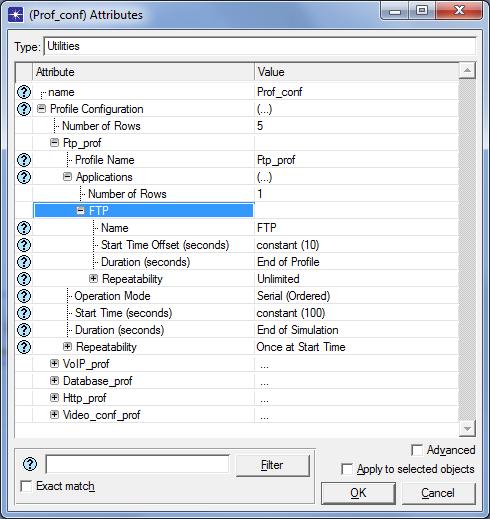Open help for Start Time (seconds) attribute
The height and width of the screenshot is (519, 490).
click(x=24, y=313)
